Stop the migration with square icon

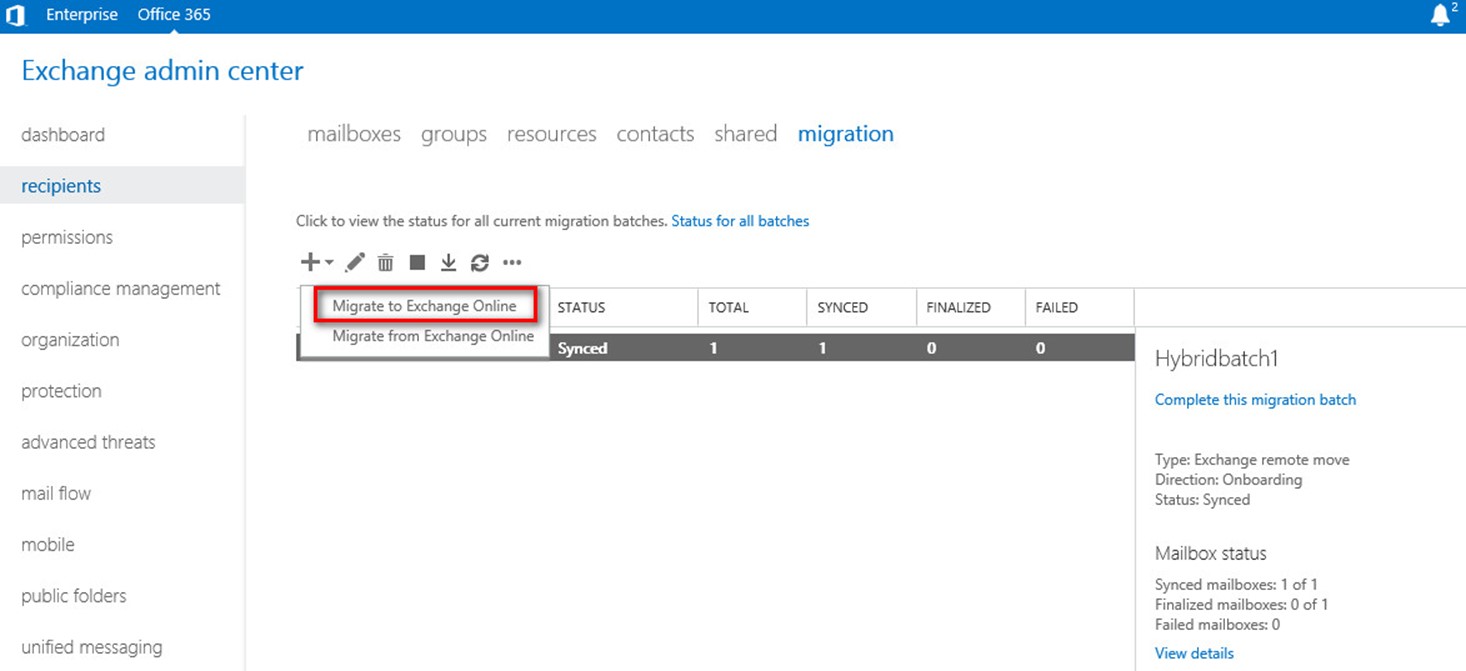coord(417,262)
